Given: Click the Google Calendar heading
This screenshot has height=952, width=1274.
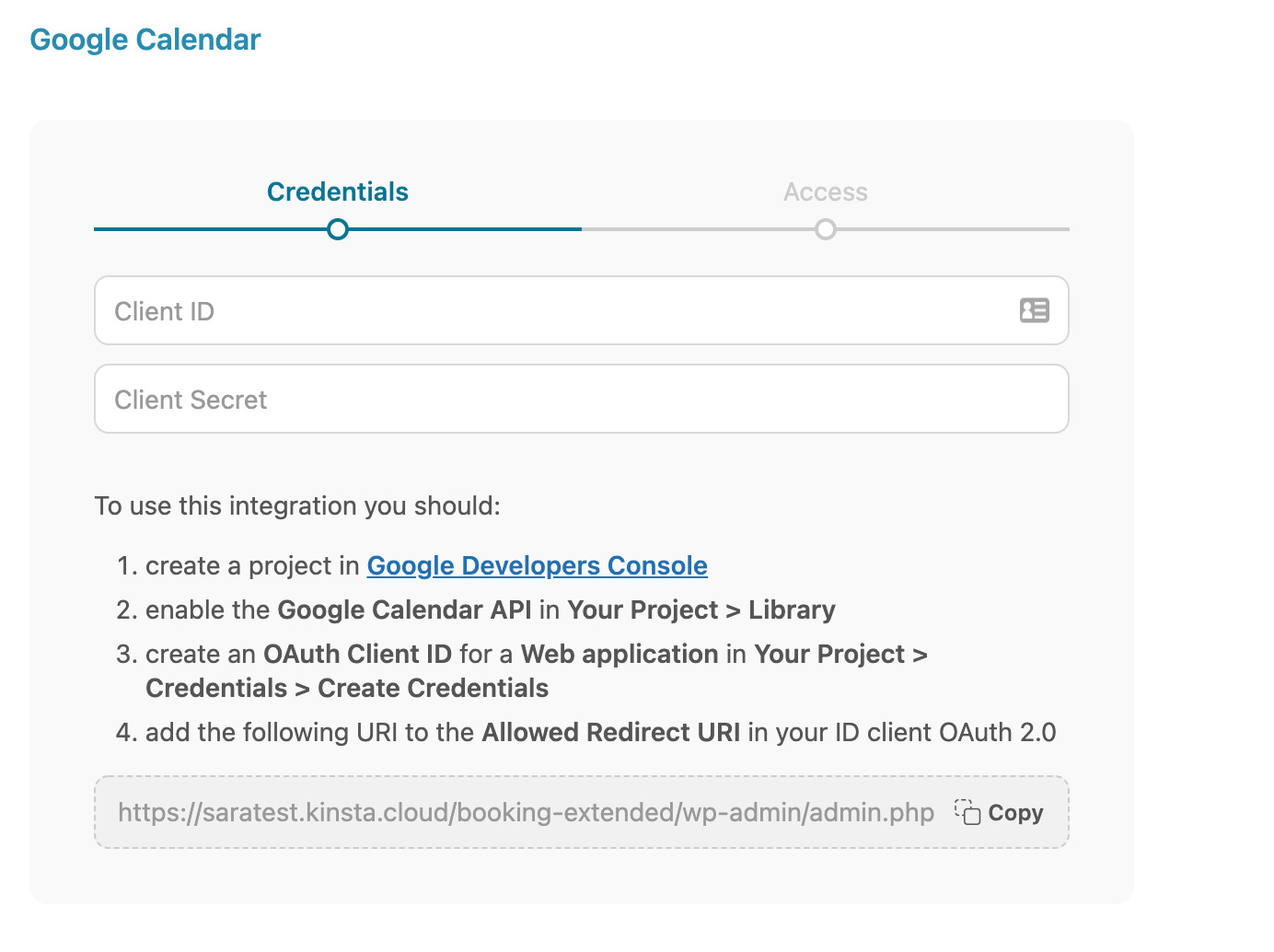Looking at the screenshot, I should [x=145, y=40].
